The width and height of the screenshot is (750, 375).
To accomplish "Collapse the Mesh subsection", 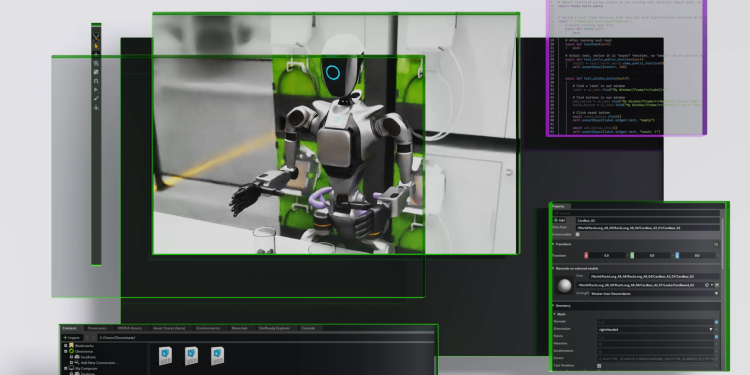I will 555,314.
